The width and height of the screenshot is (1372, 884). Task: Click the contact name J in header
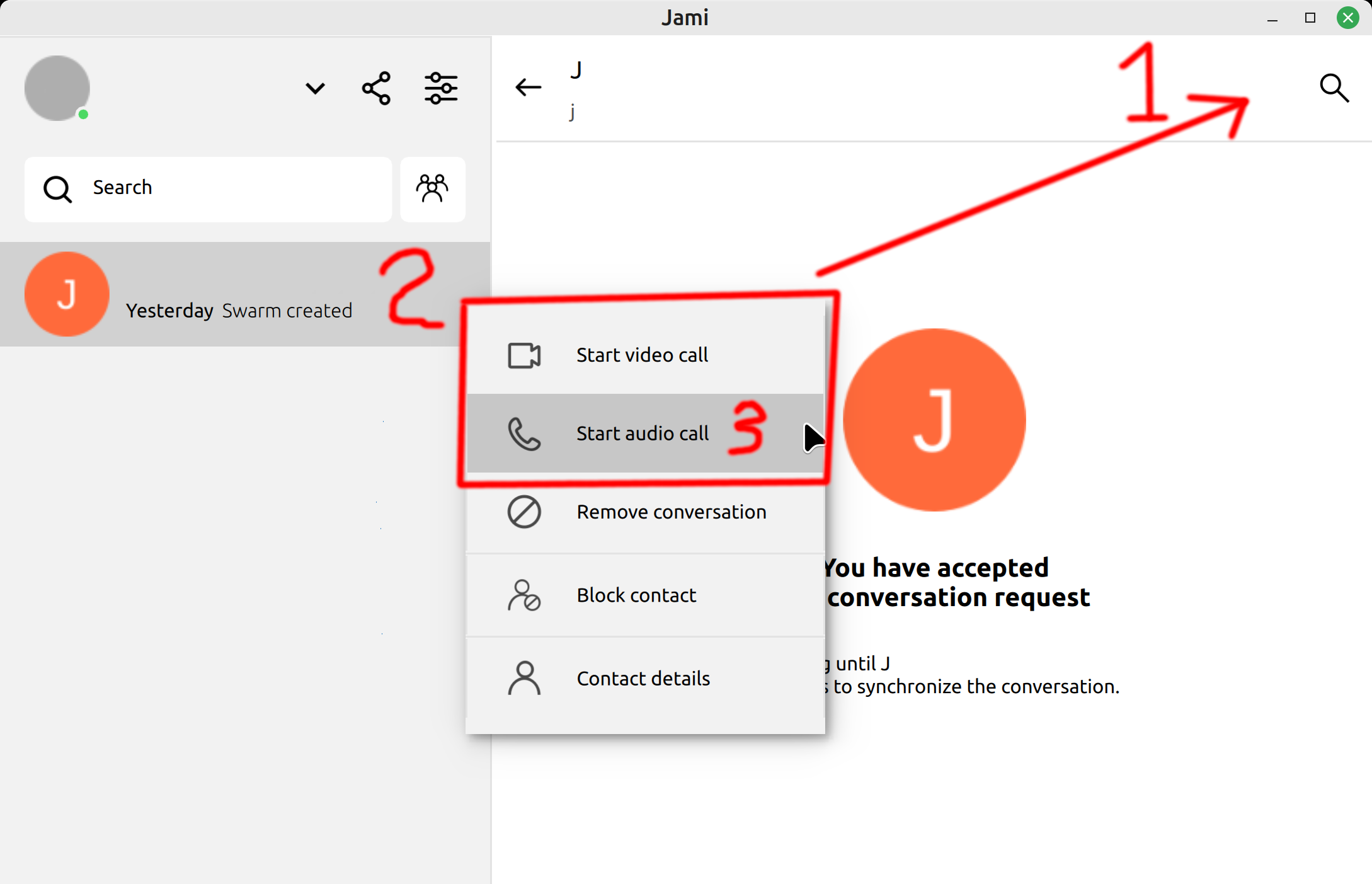[x=576, y=70]
